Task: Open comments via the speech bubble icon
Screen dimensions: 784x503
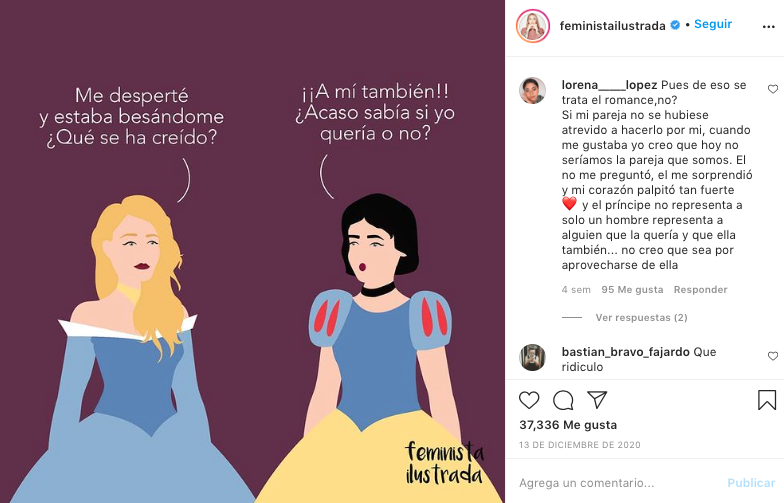Action: coord(563,400)
